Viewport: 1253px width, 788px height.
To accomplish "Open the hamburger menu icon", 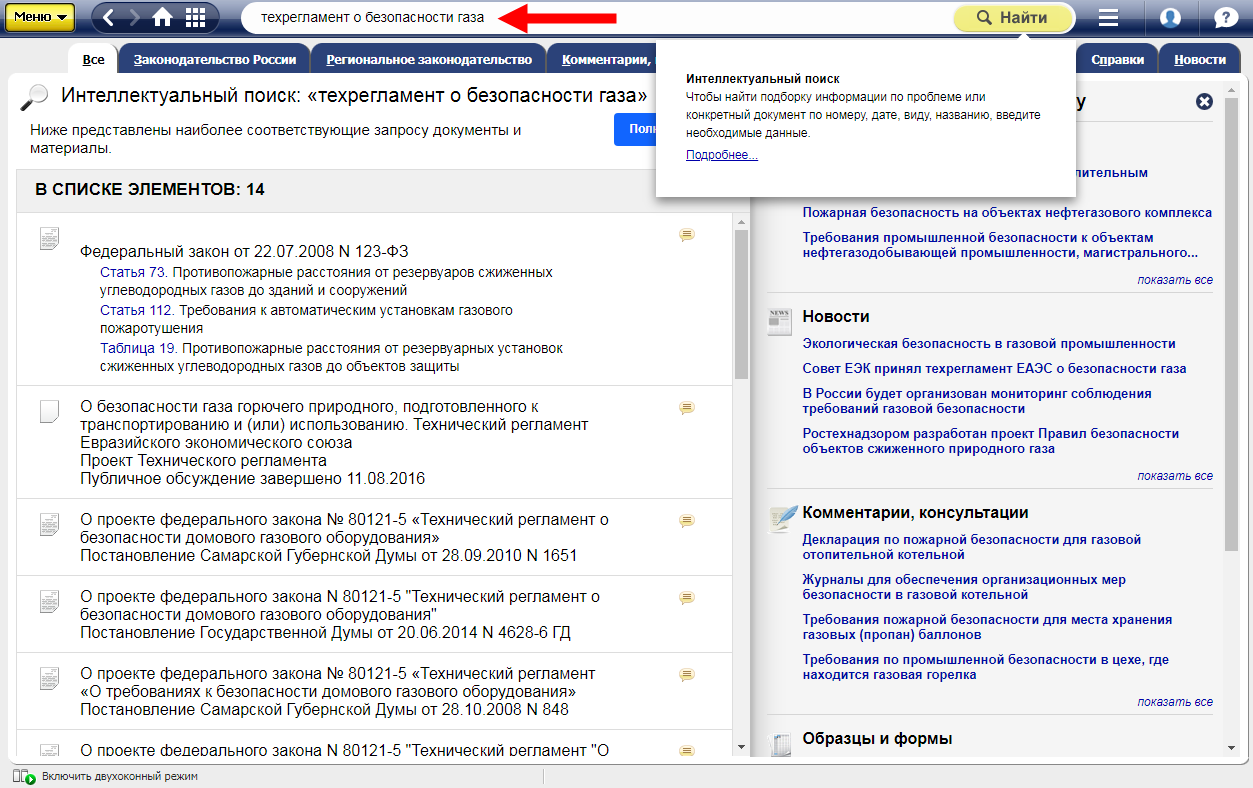I will pyautogui.click(x=1108, y=18).
